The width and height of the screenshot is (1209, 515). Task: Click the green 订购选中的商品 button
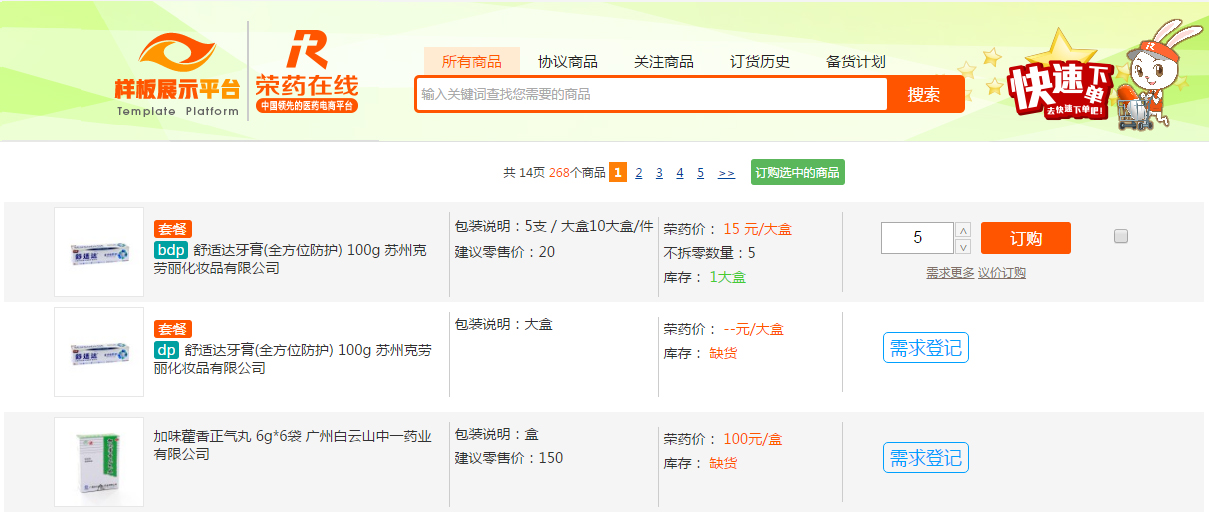797,172
